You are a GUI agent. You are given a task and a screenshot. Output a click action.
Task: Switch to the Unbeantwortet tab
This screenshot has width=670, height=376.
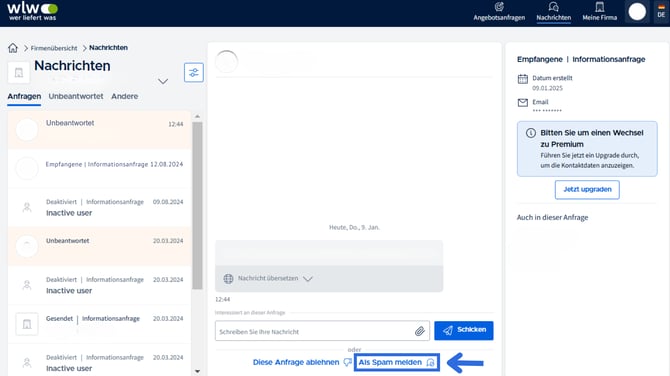click(x=76, y=97)
